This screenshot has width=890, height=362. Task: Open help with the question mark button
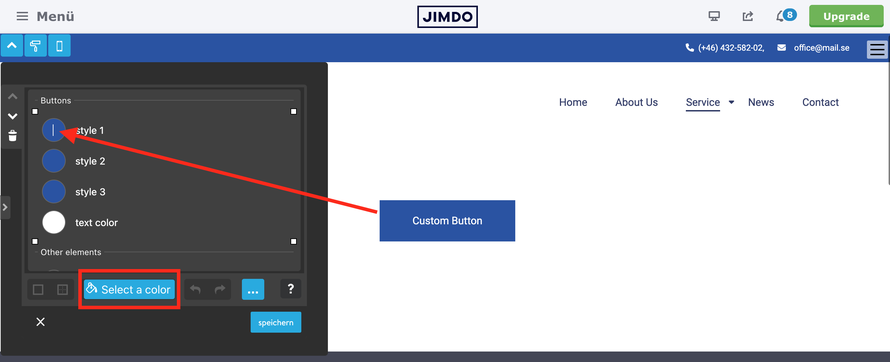coord(291,289)
